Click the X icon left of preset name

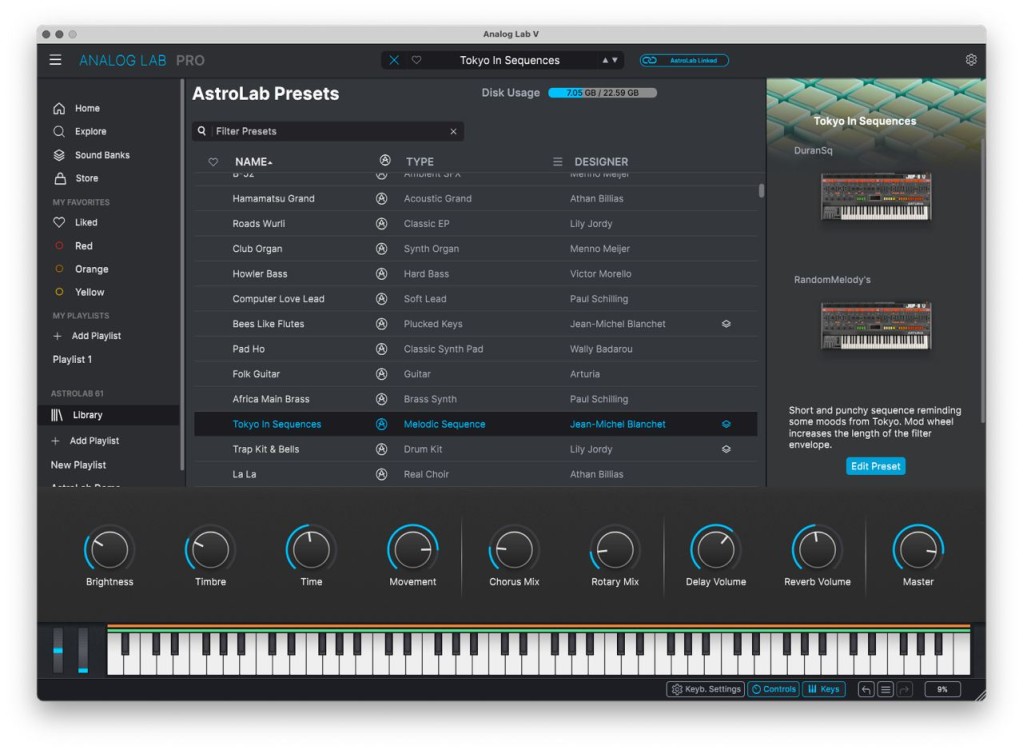click(x=394, y=60)
